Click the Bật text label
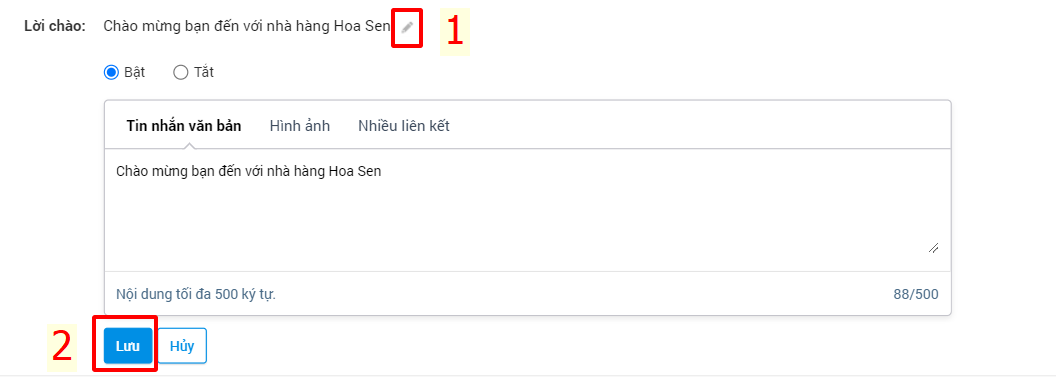 135,72
